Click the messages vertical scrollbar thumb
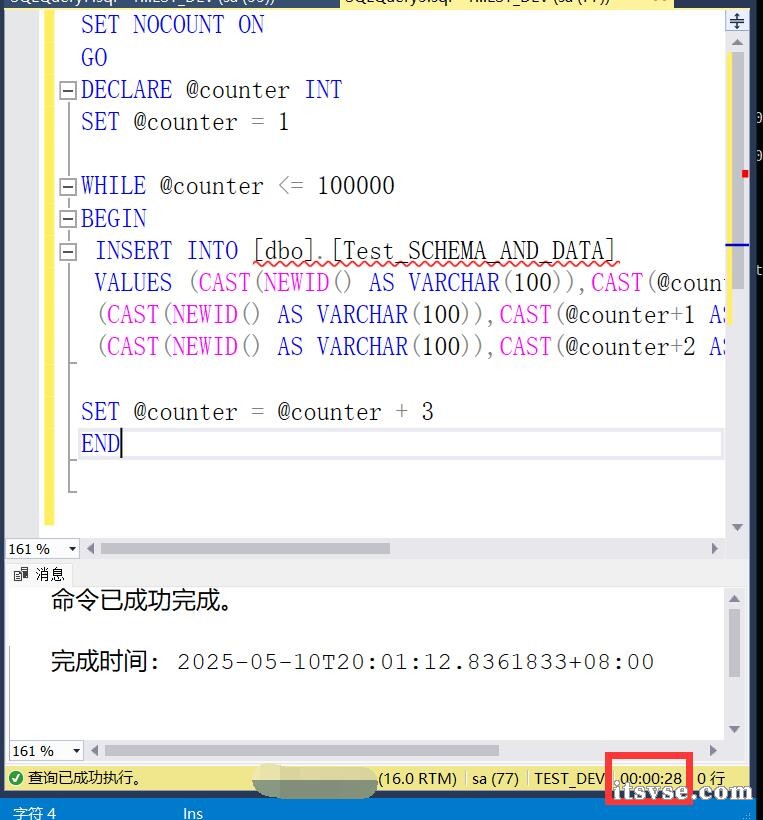 pos(734,643)
